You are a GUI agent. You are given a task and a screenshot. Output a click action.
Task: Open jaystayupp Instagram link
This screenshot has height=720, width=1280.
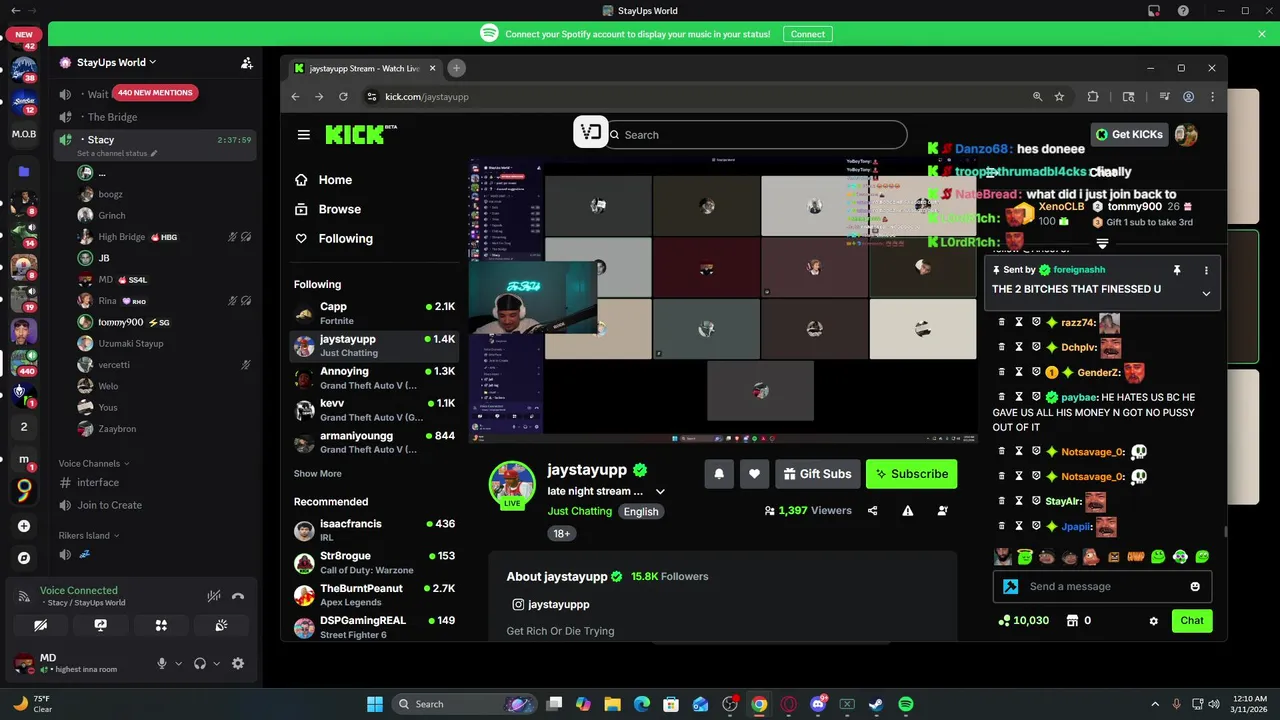[x=551, y=605]
